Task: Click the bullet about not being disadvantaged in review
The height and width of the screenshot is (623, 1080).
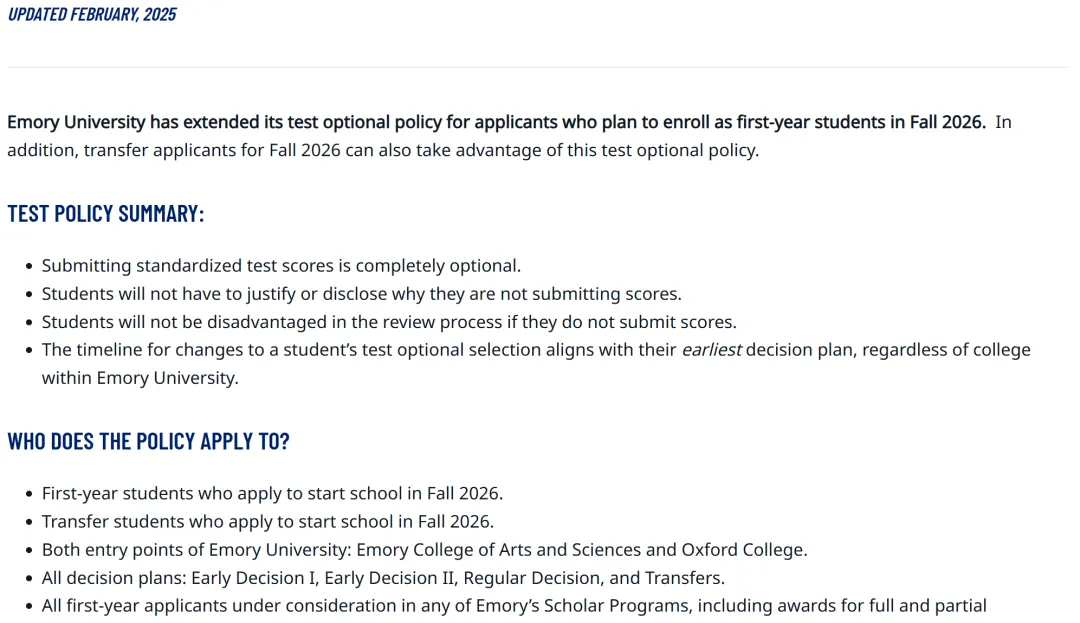Action: pos(388,322)
